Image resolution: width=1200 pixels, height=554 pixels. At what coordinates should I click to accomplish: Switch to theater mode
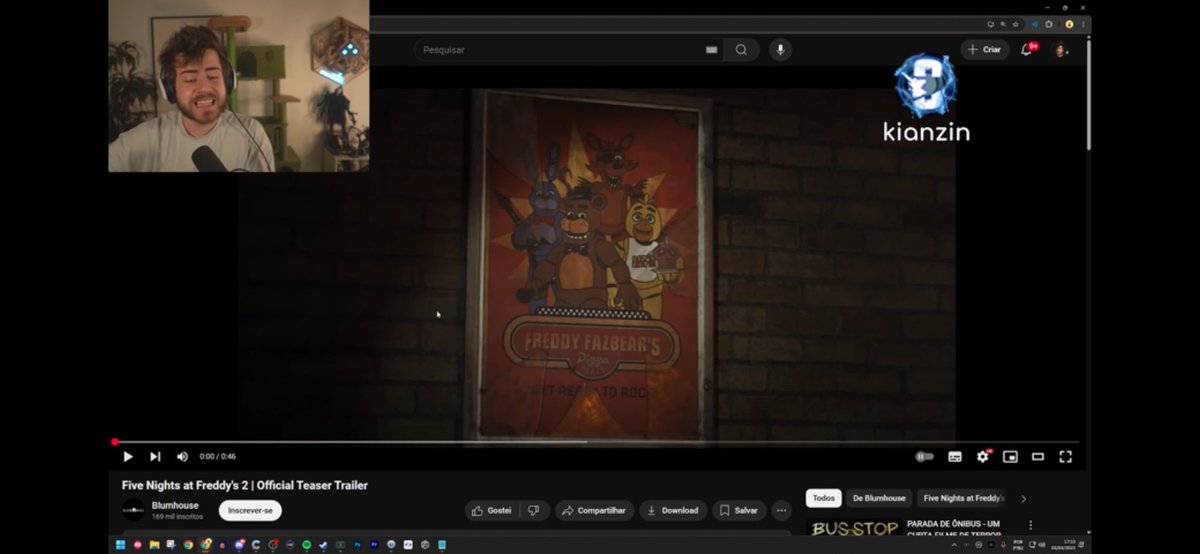(x=1038, y=456)
